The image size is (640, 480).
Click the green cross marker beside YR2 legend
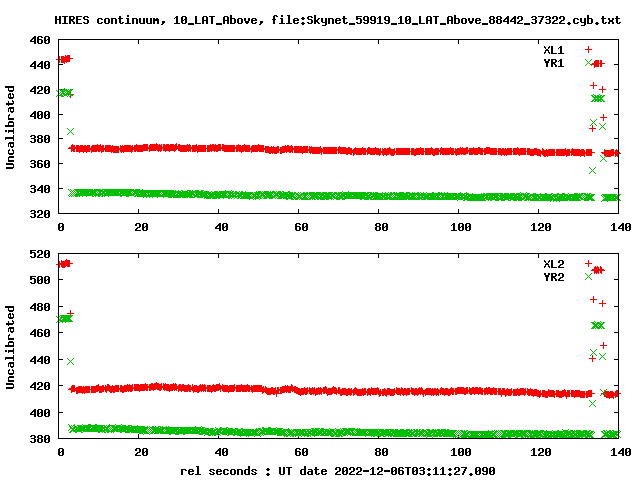[588, 277]
